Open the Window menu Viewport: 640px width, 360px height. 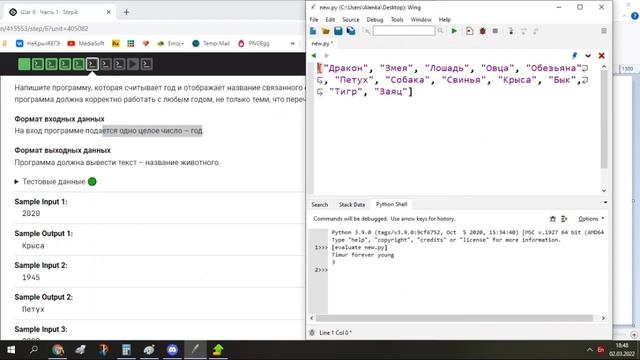tap(421, 20)
